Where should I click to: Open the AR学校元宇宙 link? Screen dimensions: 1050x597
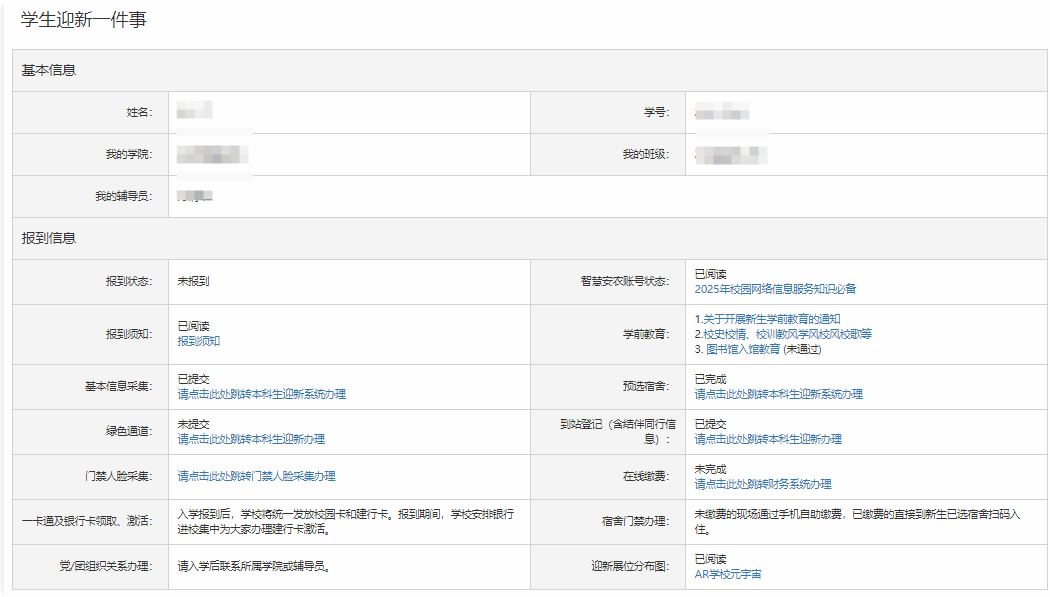click(734, 574)
